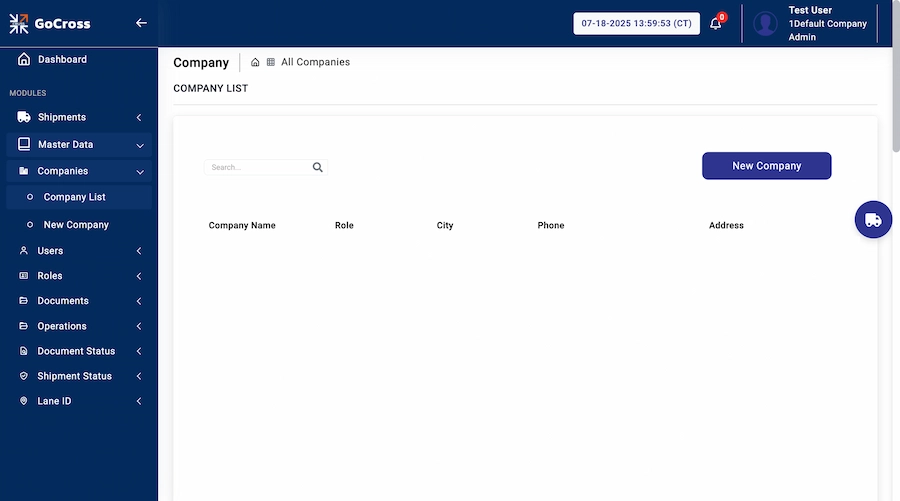Click the floating truck button
Screen dimensions: 900x501
(x=873, y=220)
